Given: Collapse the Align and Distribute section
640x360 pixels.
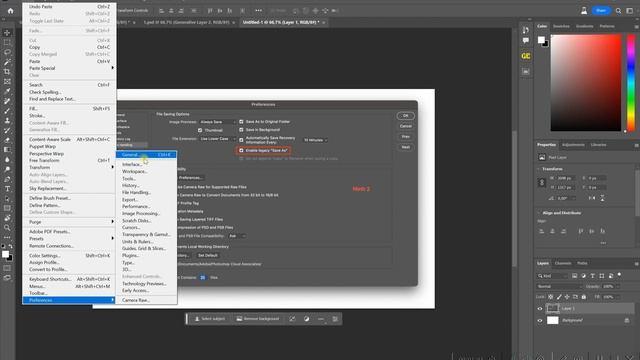Looking at the screenshot, I should (539, 213).
